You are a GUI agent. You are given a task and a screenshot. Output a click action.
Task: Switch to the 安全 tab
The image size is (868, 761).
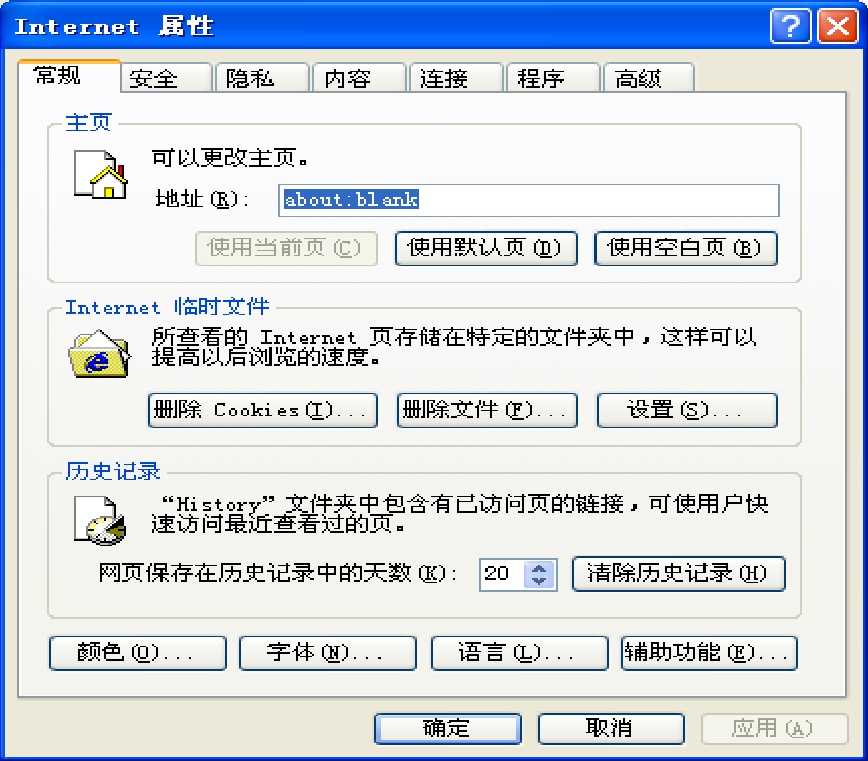pos(166,78)
